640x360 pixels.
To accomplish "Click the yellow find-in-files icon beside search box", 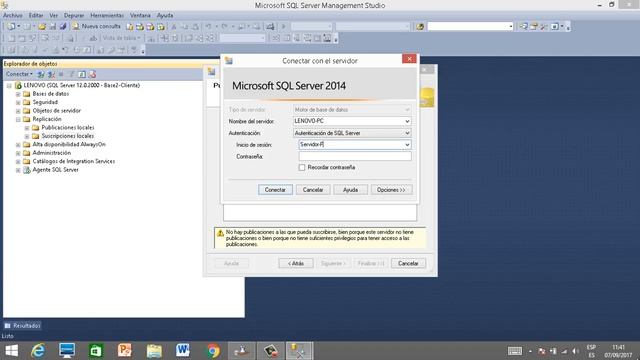I will pyautogui.click(x=420, y=27).
